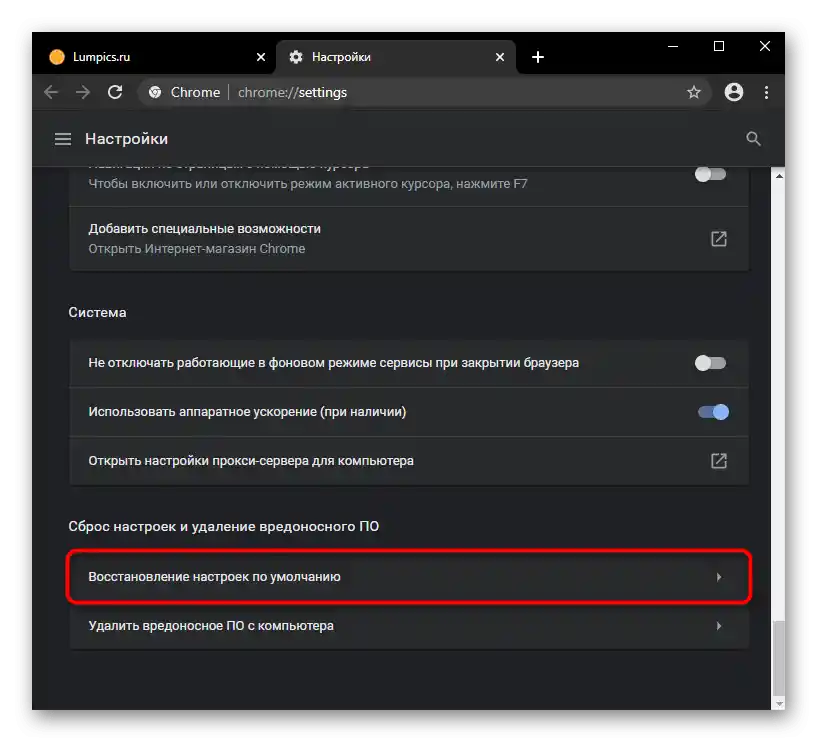This screenshot has width=817, height=742.
Task: Click the Lumpics.ru orange favicon
Action: tap(56, 57)
